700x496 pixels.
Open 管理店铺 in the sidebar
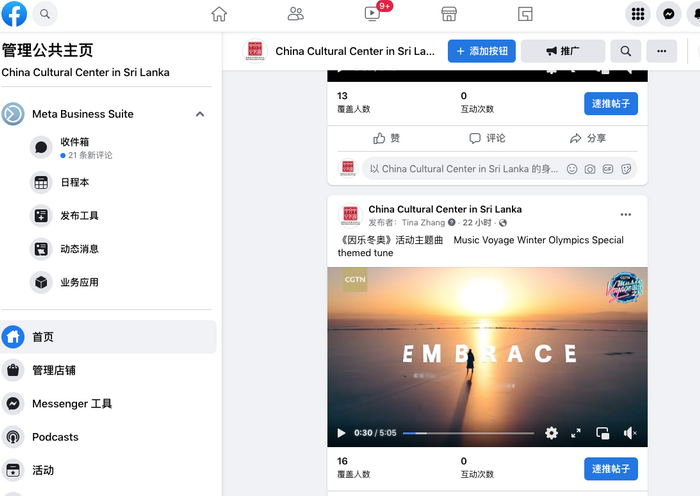pos(108,370)
